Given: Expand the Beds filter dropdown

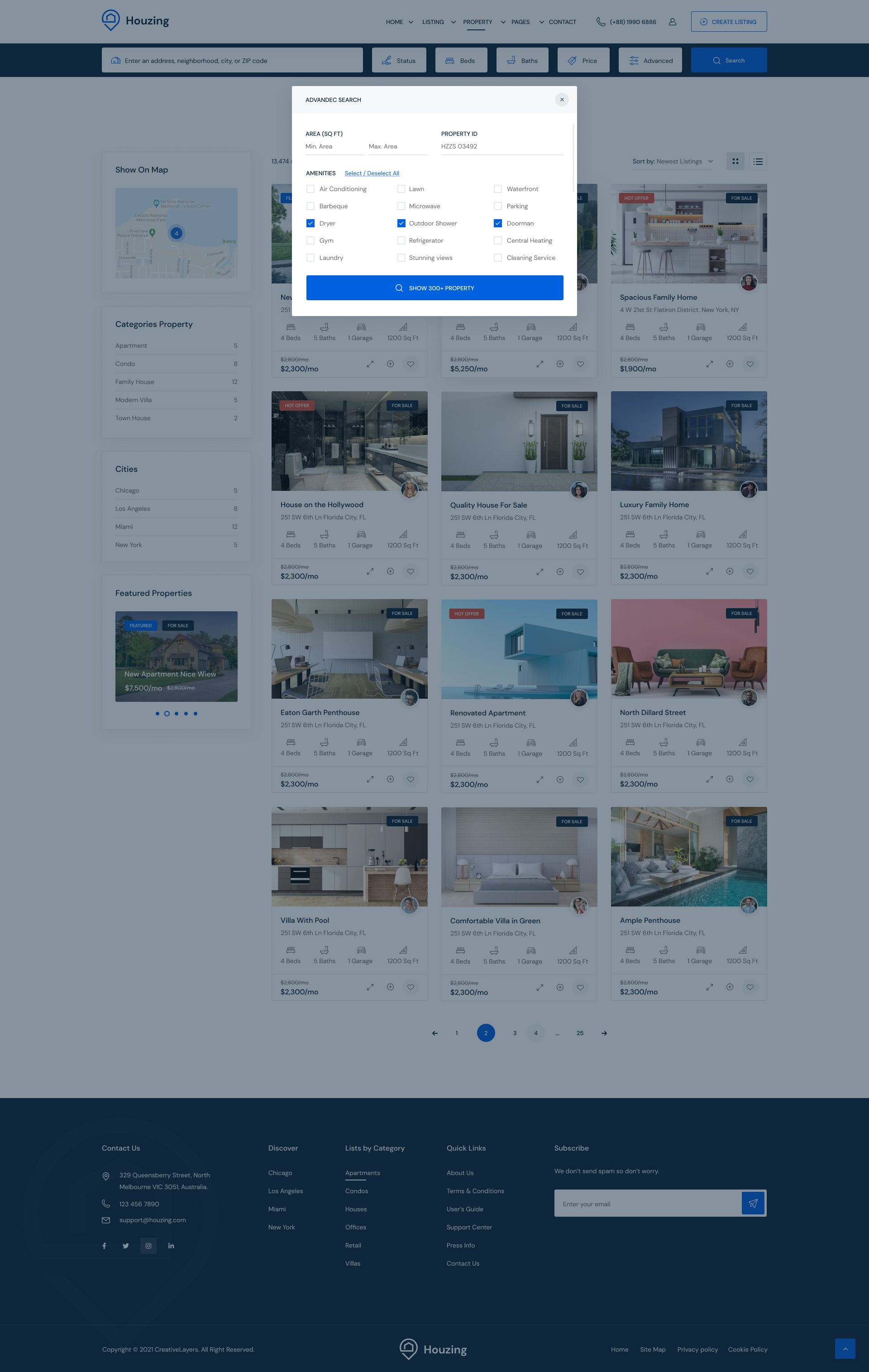Looking at the screenshot, I should pyautogui.click(x=461, y=60).
